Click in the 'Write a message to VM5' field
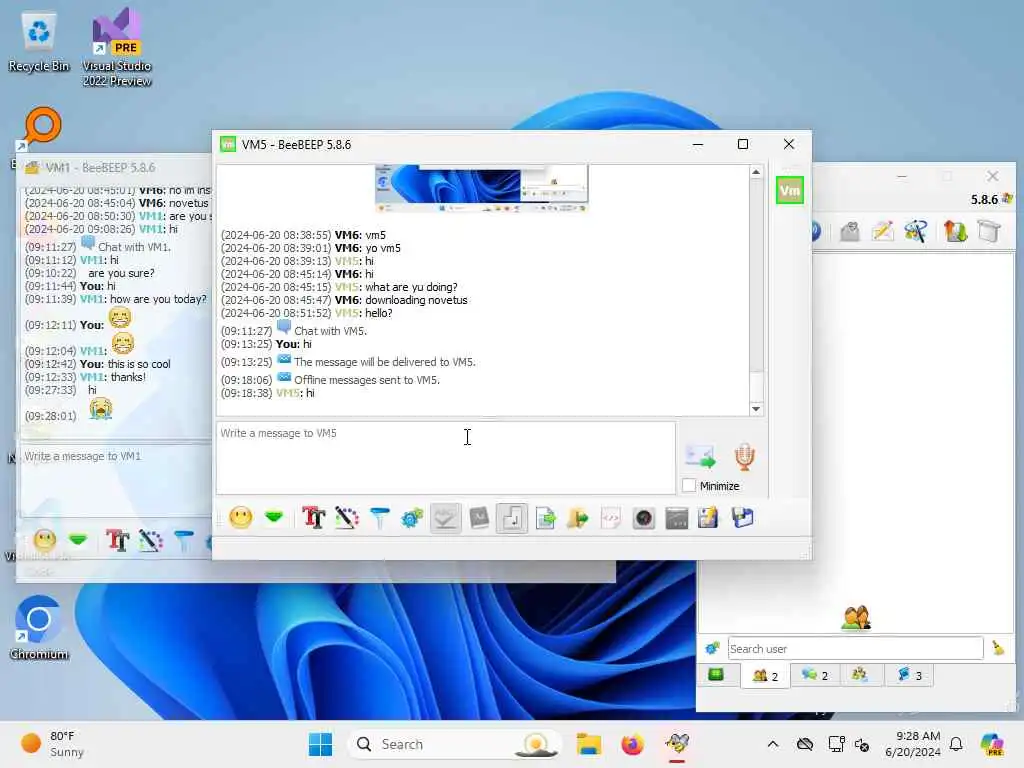Image resolution: width=1024 pixels, height=768 pixels. [x=445, y=458]
